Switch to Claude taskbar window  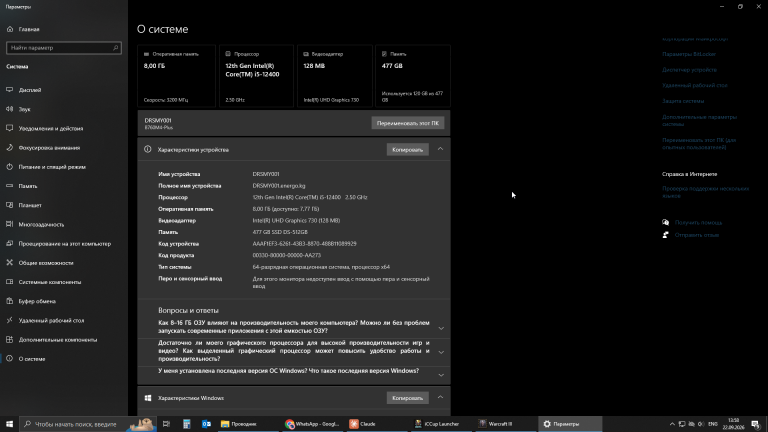[378, 424]
